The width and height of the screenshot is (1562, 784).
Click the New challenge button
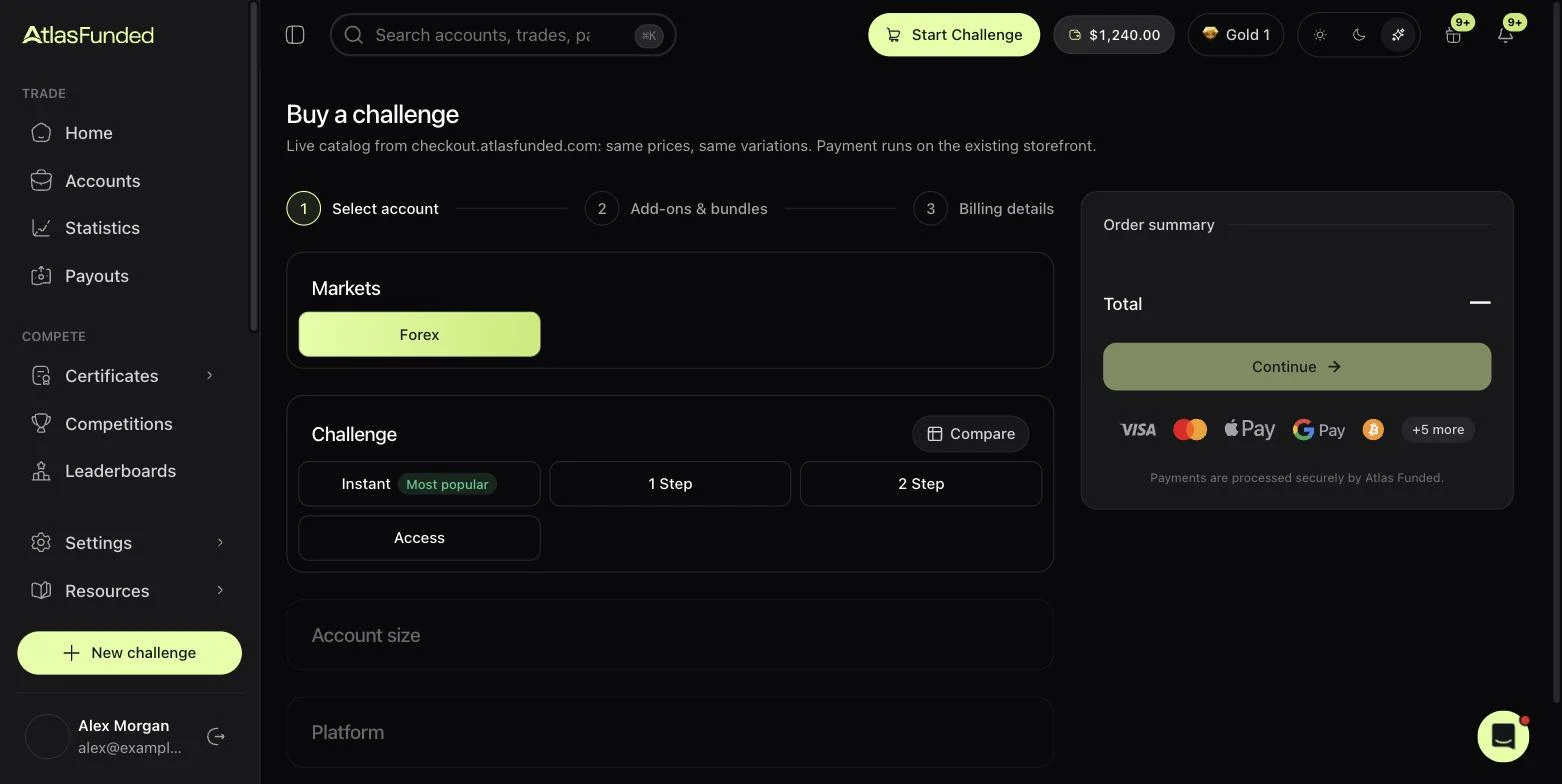129,653
